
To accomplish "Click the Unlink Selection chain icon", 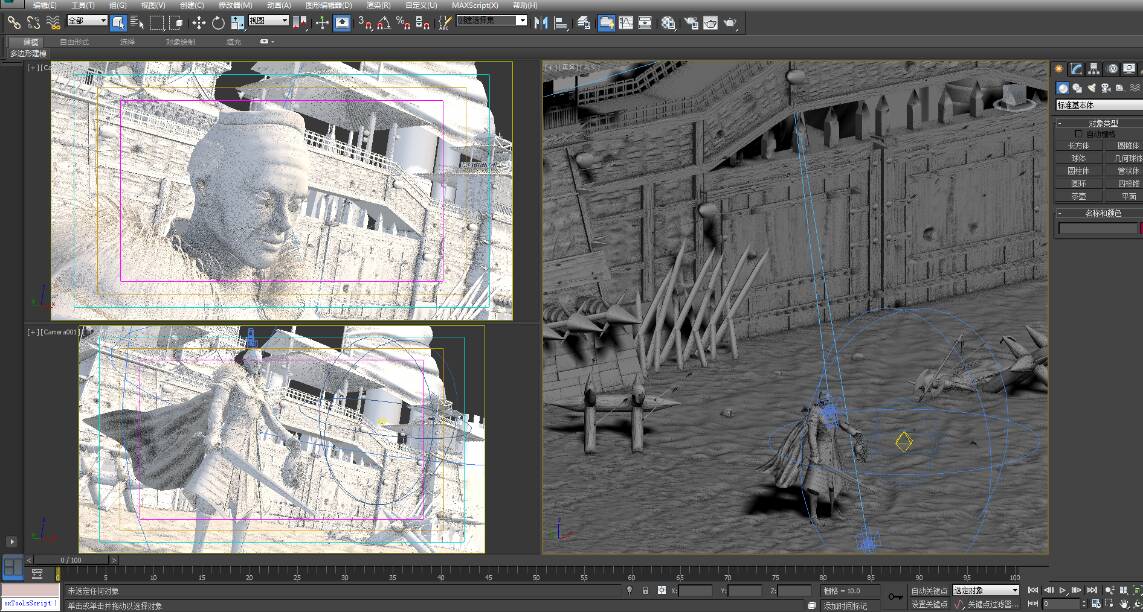I will (x=34, y=23).
